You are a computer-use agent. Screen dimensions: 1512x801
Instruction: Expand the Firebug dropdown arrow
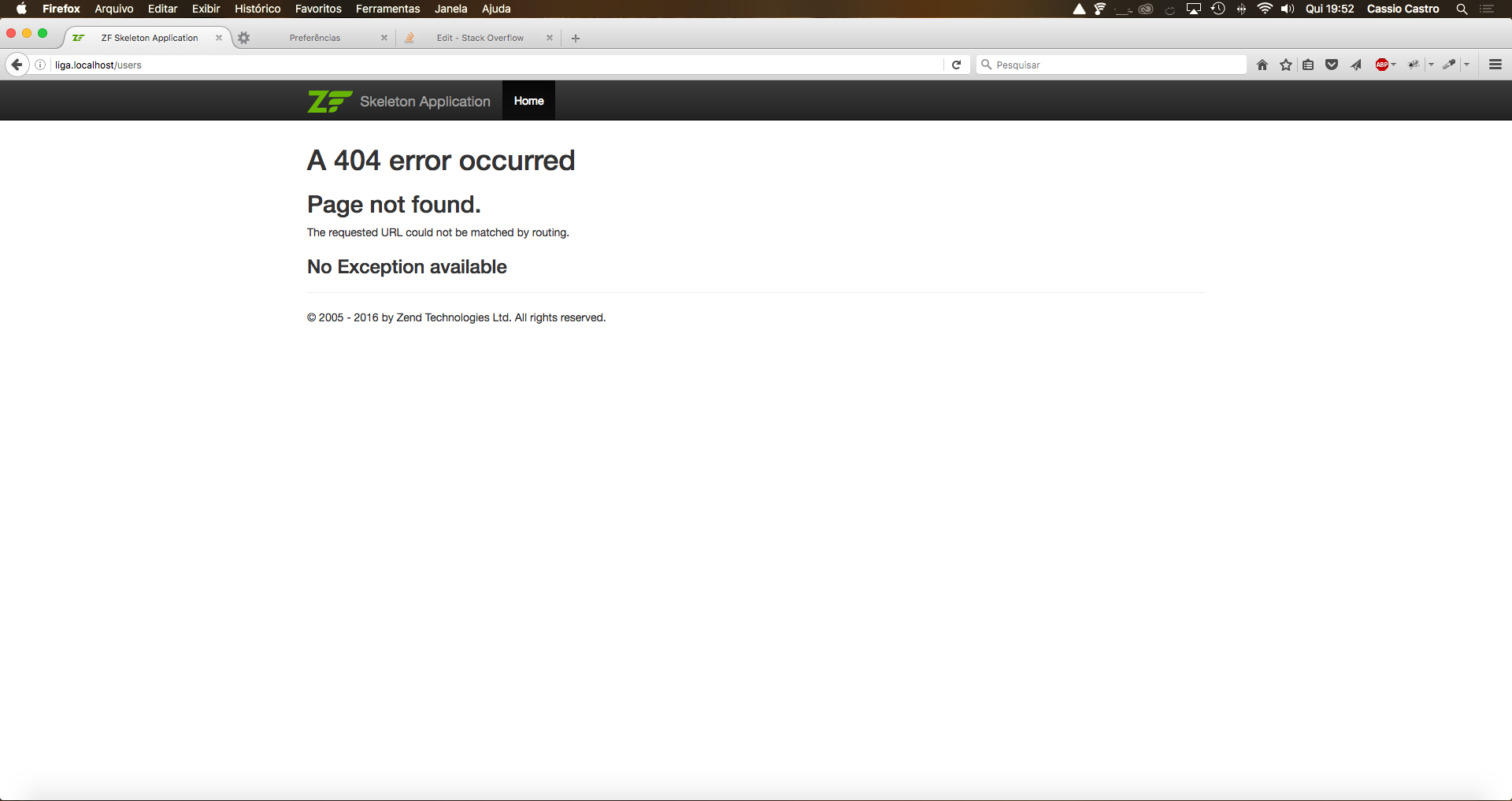click(1431, 65)
